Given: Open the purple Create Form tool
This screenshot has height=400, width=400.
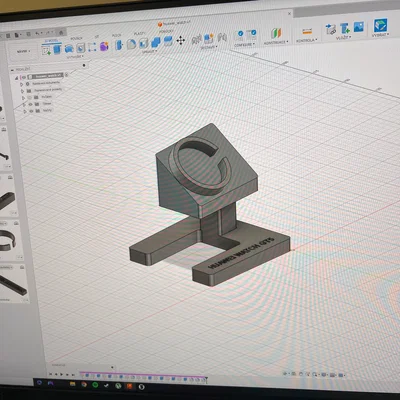Looking at the screenshot, I should pos(104,46).
